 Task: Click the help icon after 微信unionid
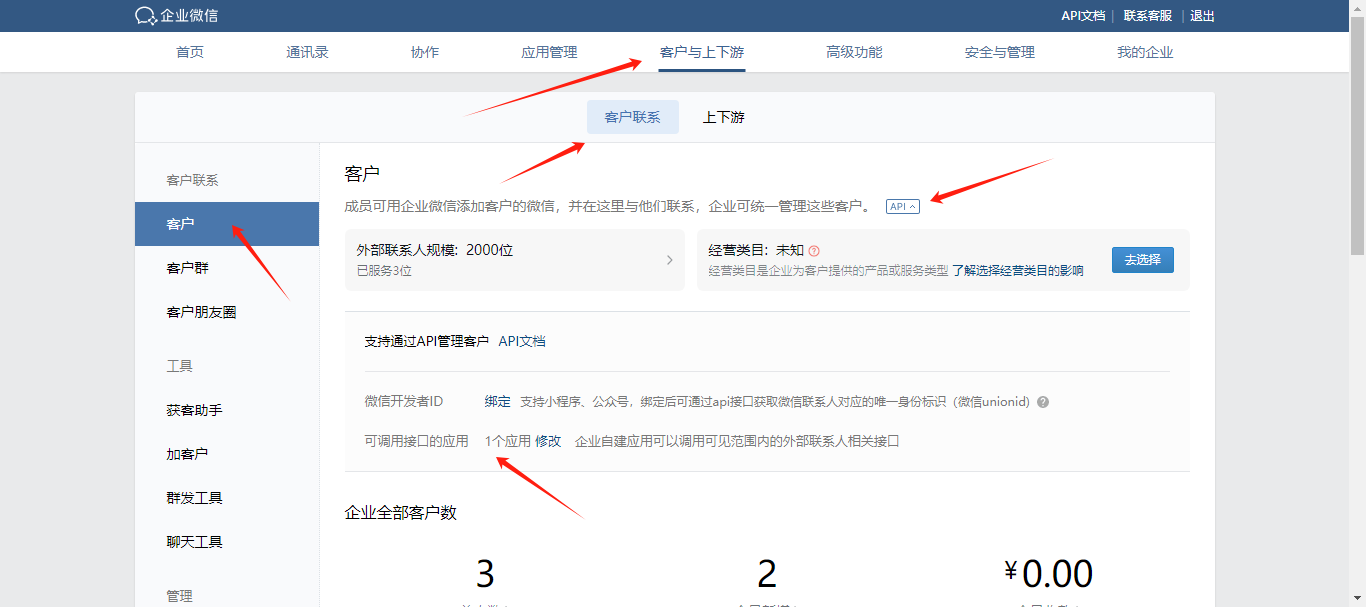click(x=1043, y=402)
